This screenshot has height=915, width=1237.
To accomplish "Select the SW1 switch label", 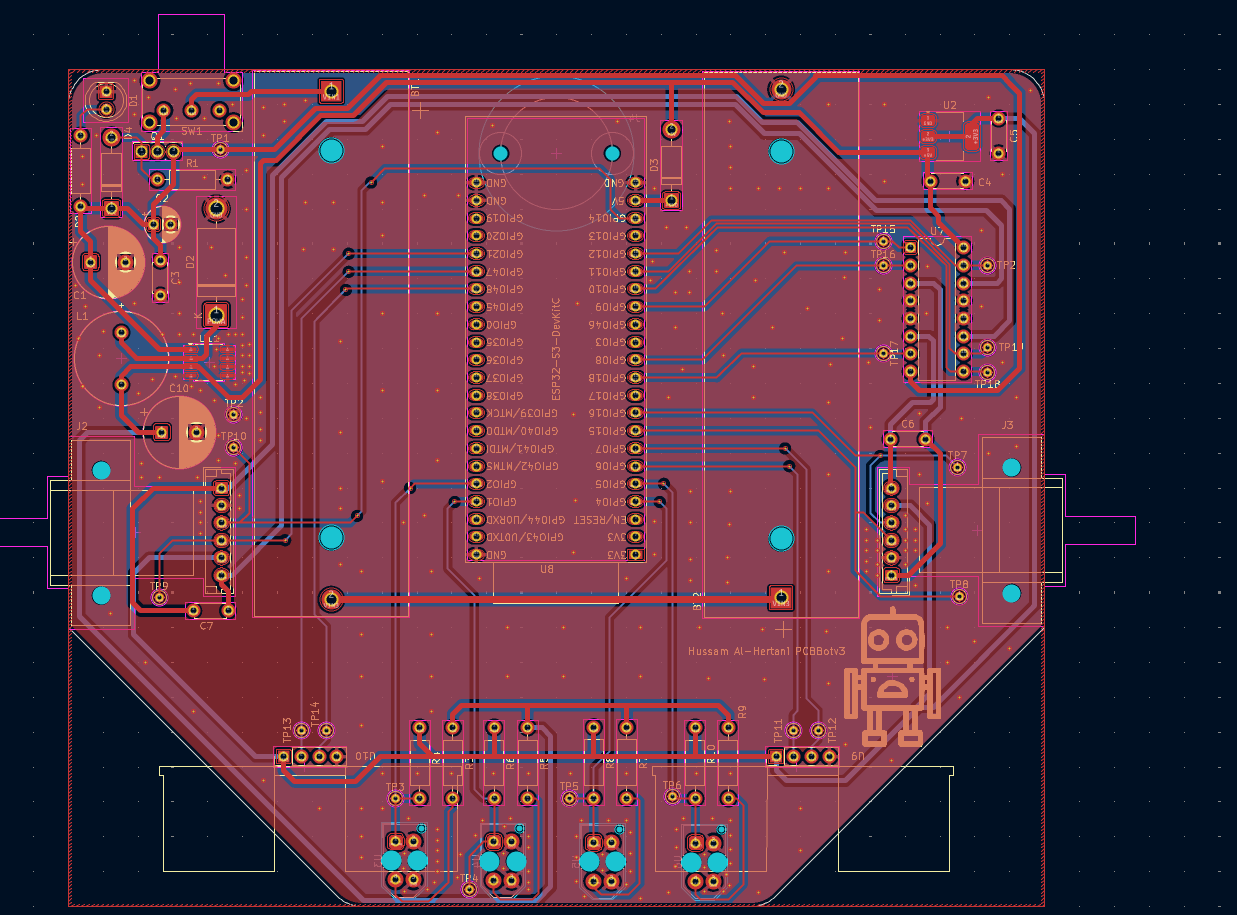I will click(191, 131).
